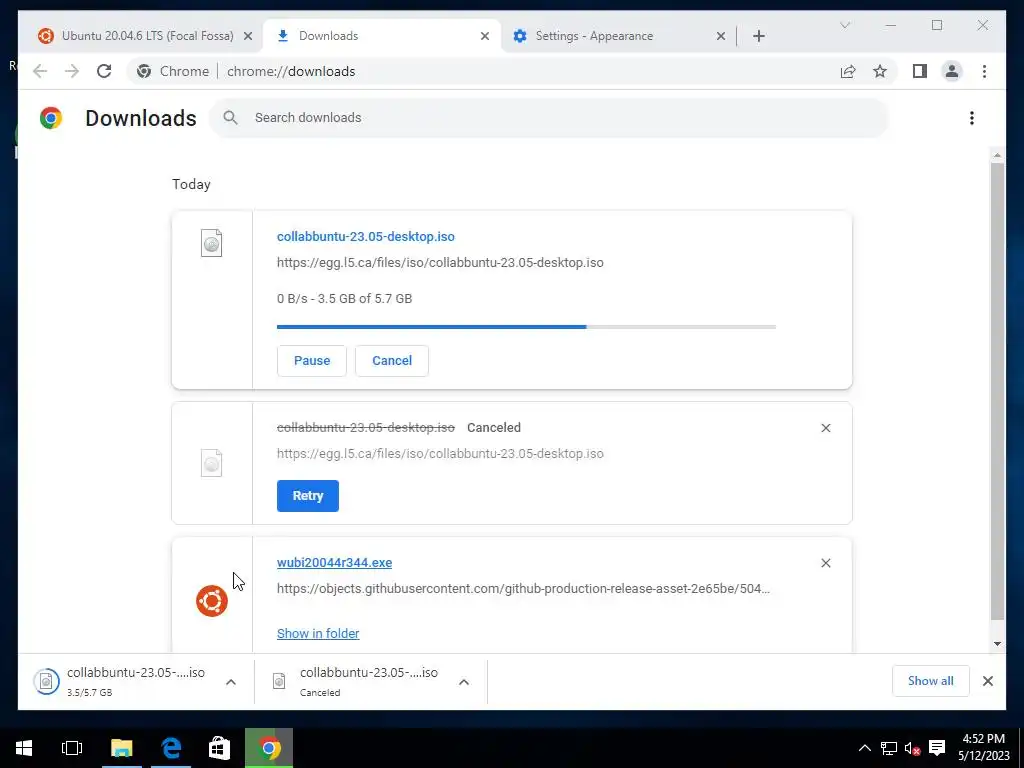Click the download progress bar

pos(526,327)
